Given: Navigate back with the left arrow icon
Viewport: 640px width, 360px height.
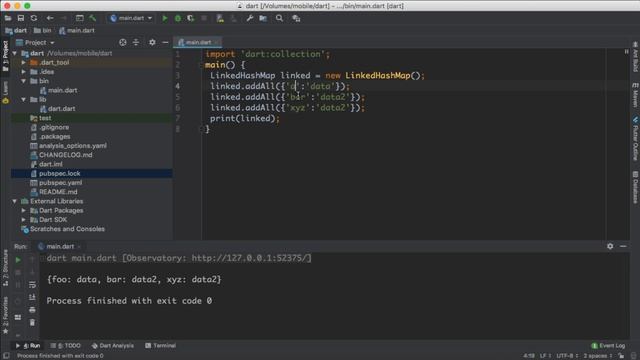Looking at the screenshot, I should (50, 18).
